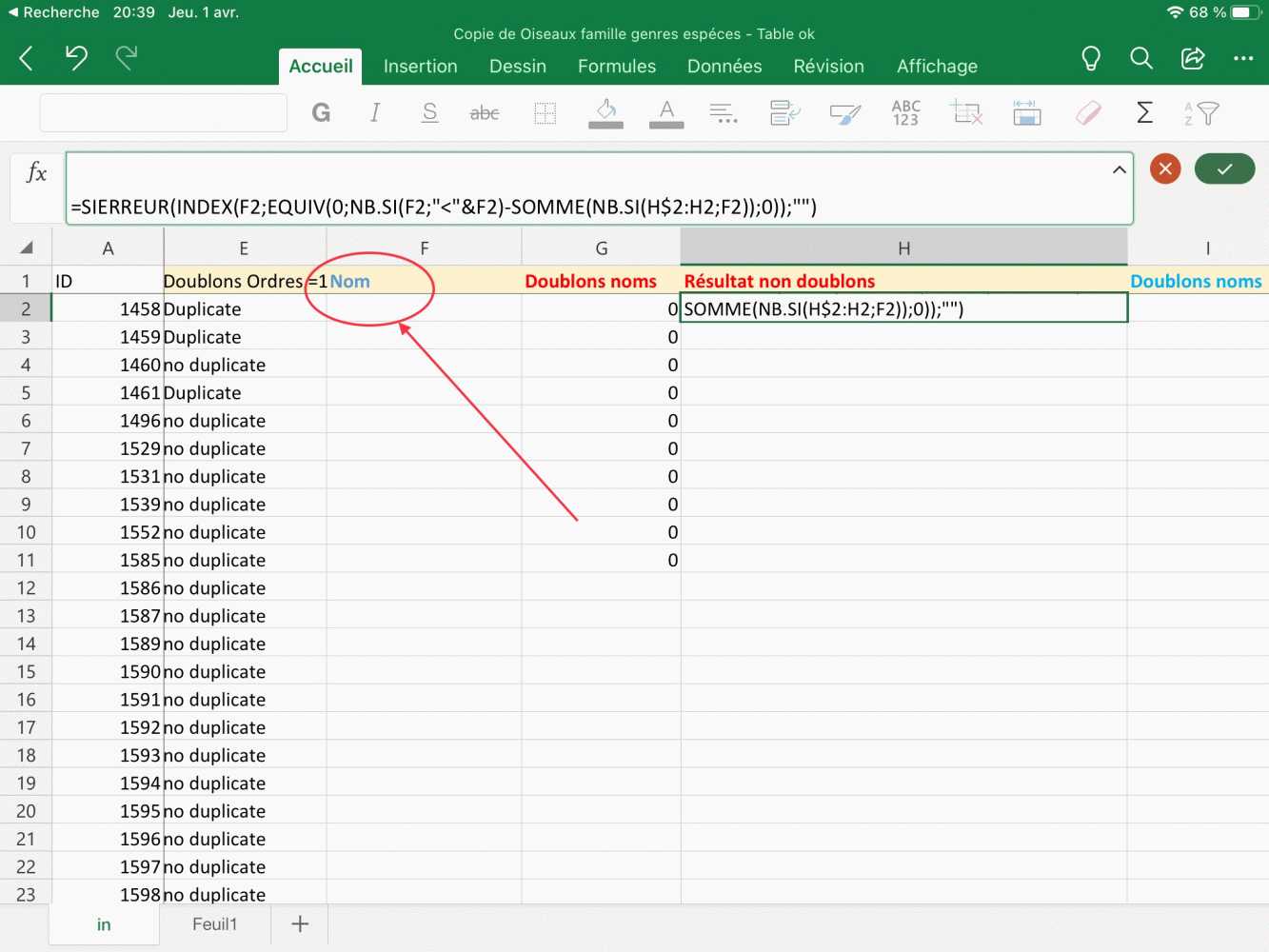Viewport: 1269px width, 952px height.
Task: Open the font name box
Action: pos(163,113)
